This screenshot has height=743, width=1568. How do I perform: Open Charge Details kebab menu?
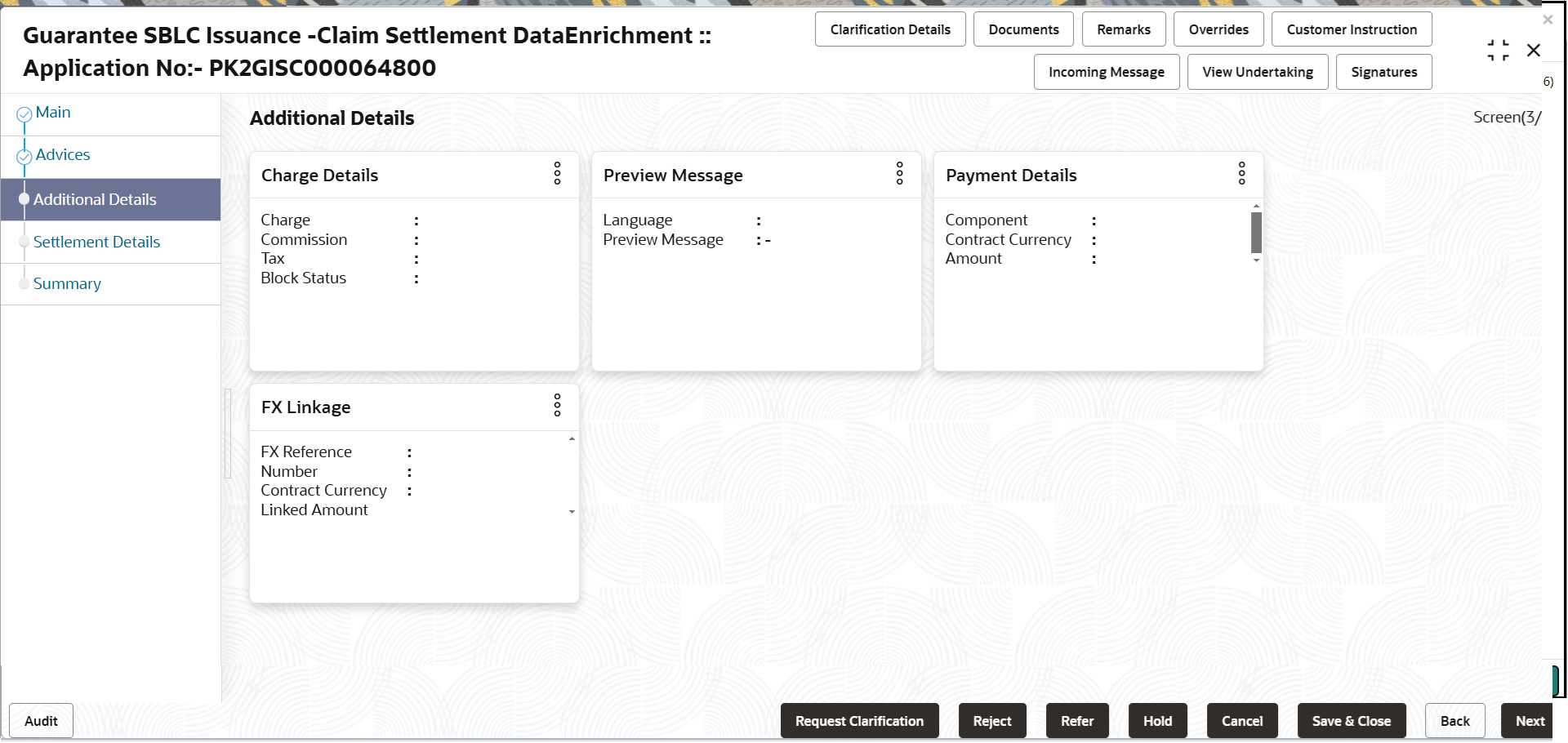pos(558,173)
